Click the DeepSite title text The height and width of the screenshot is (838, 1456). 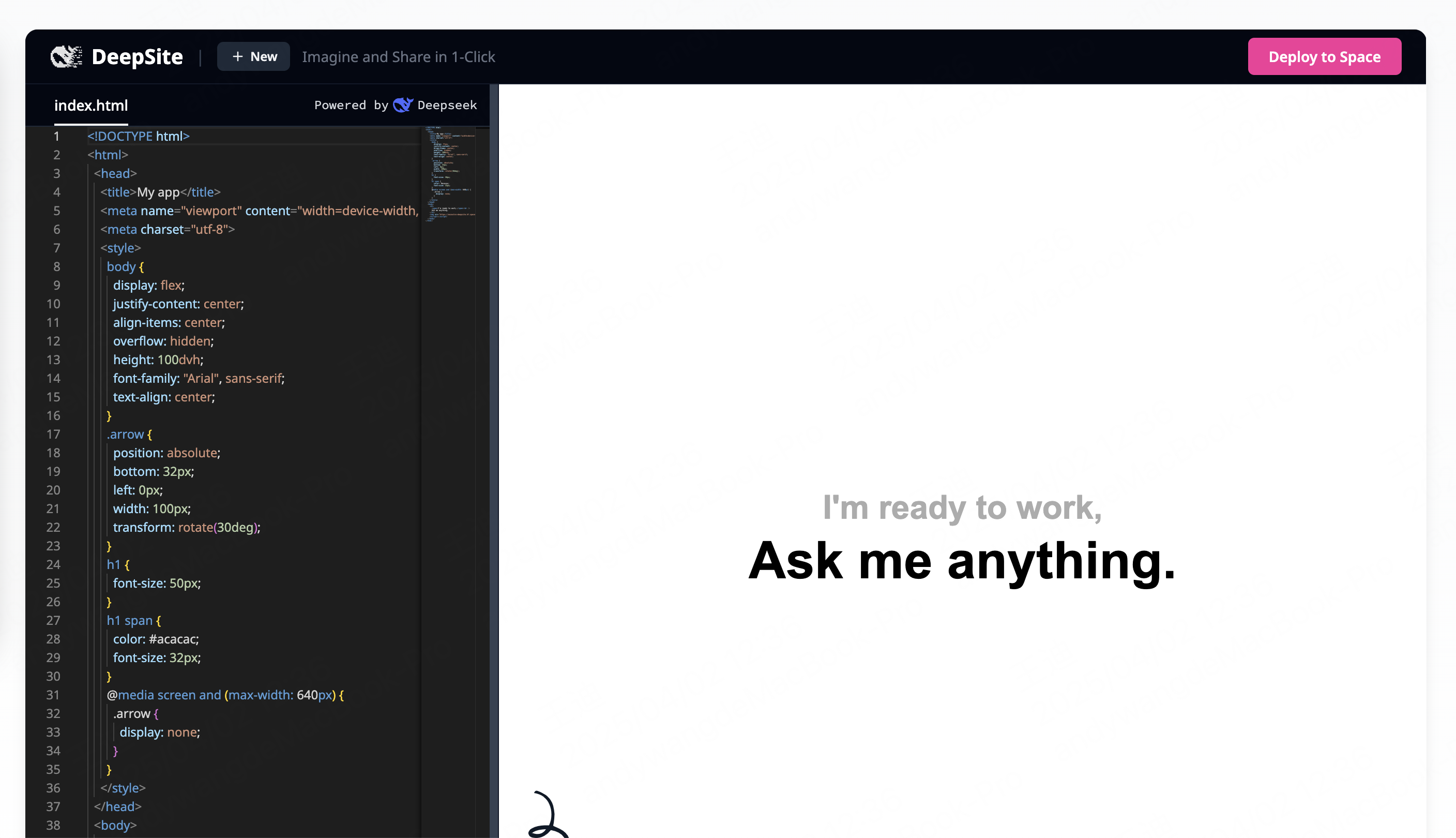tap(137, 56)
